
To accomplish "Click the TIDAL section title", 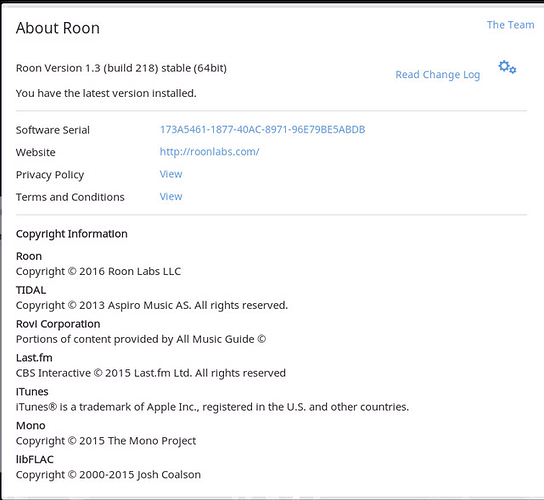I will click(31, 290).
